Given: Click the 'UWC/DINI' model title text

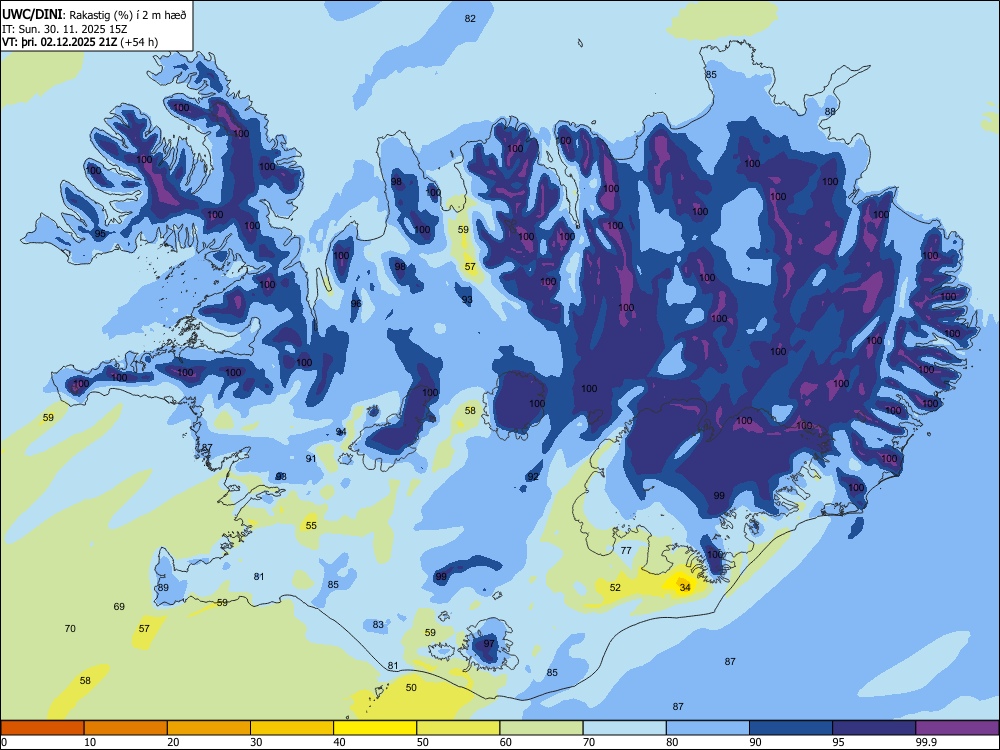Looking at the screenshot, I should [32, 14].
